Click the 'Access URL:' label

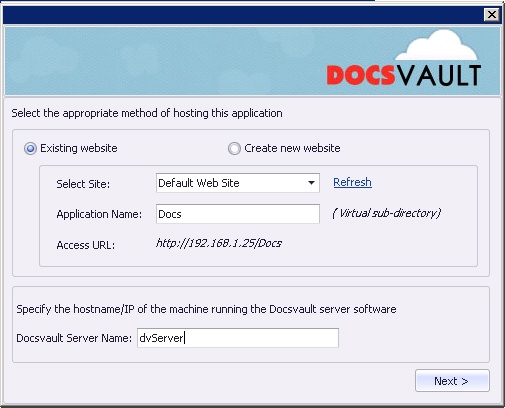click(x=86, y=245)
